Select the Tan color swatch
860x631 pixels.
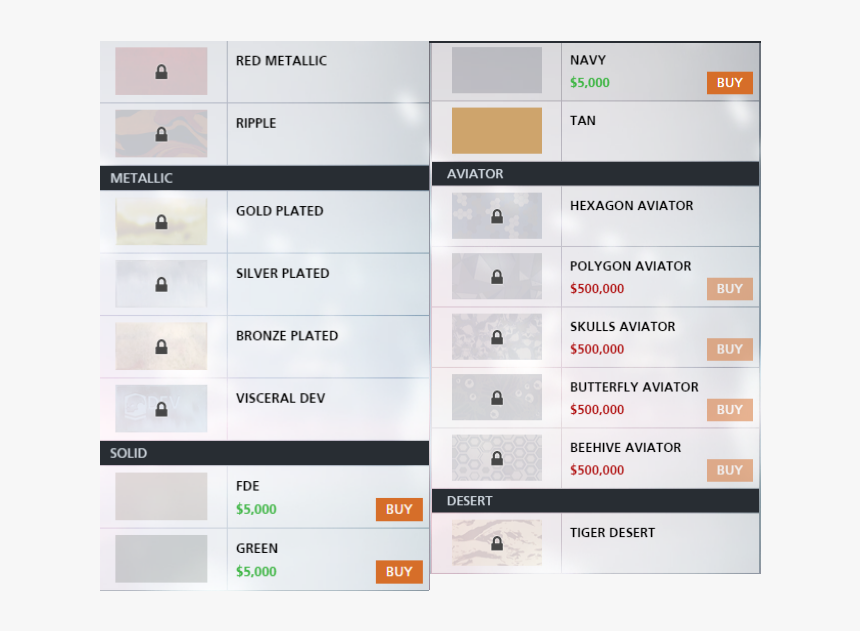click(x=497, y=131)
